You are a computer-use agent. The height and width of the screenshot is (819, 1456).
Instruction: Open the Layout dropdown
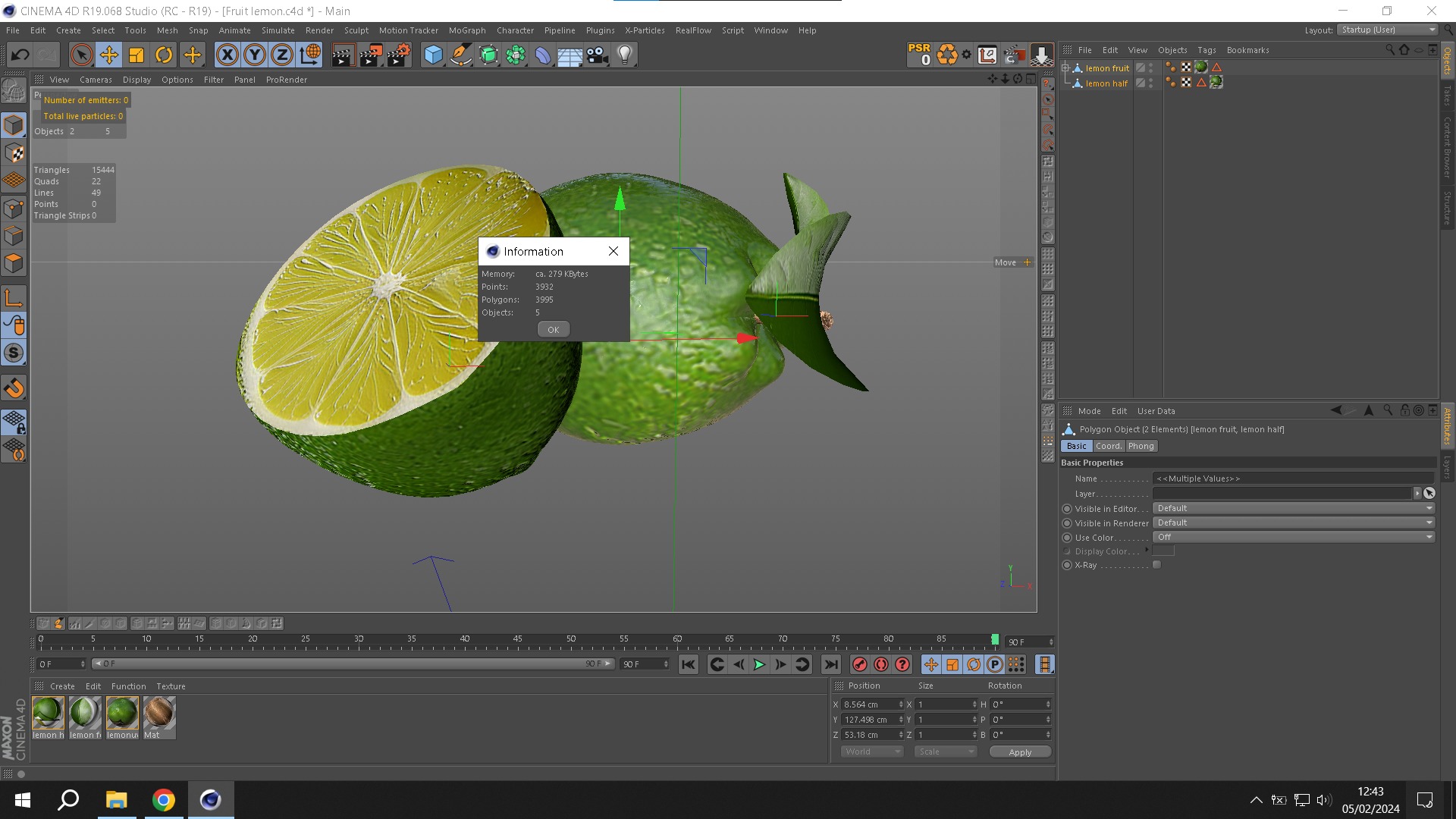click(1387, 30)
